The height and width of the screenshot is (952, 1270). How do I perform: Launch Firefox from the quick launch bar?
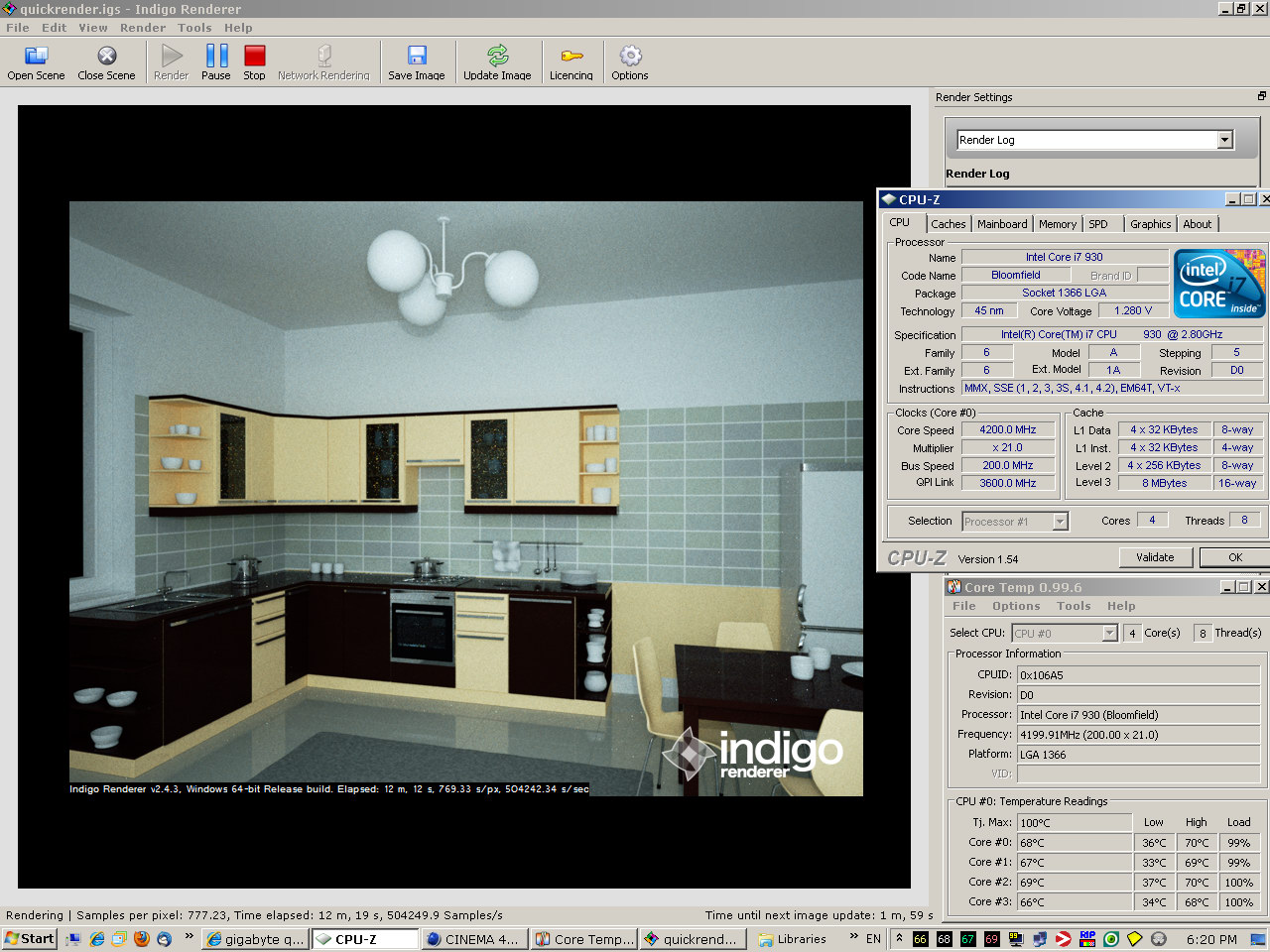pos(142,938)
